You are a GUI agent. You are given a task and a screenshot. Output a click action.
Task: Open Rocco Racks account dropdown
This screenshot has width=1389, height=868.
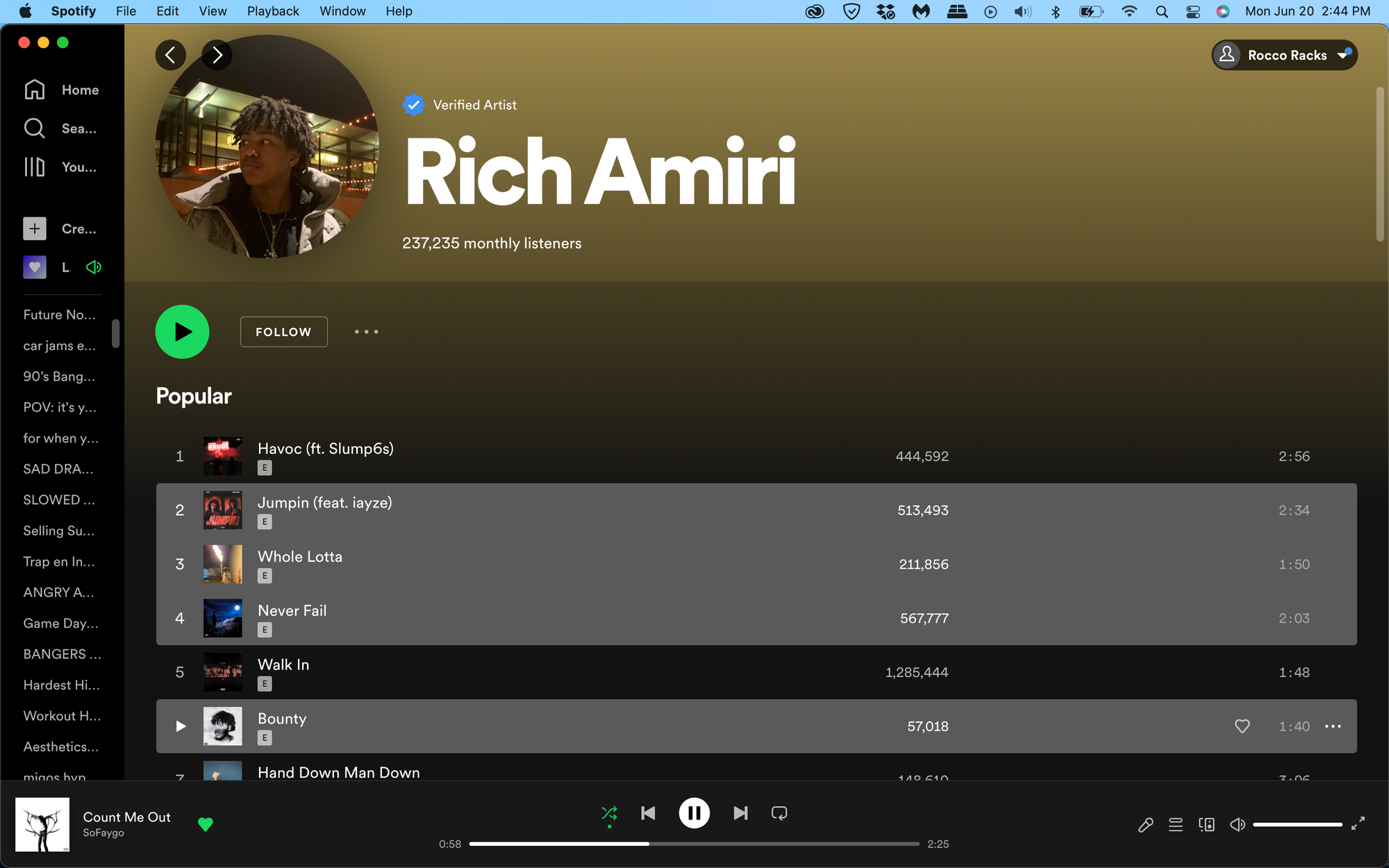click(x=1284, y=55)
